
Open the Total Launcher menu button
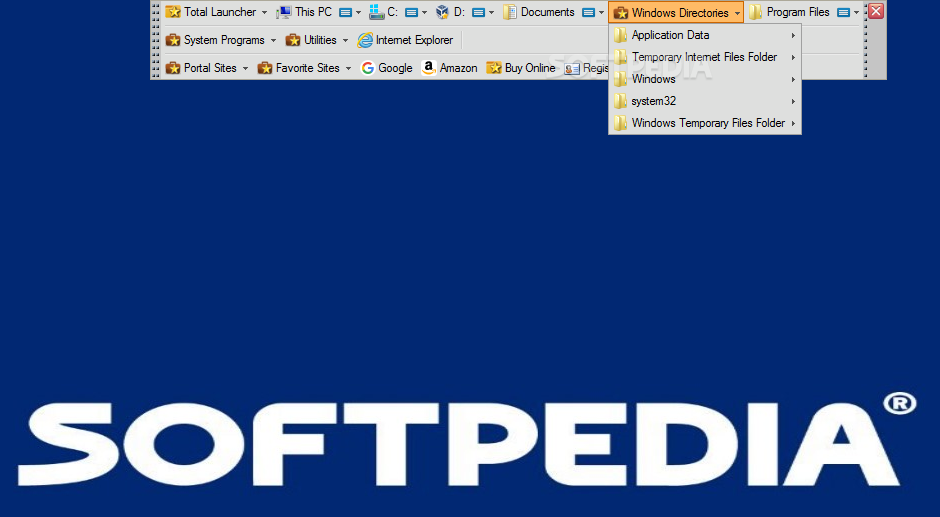click(x=216, y=12)
